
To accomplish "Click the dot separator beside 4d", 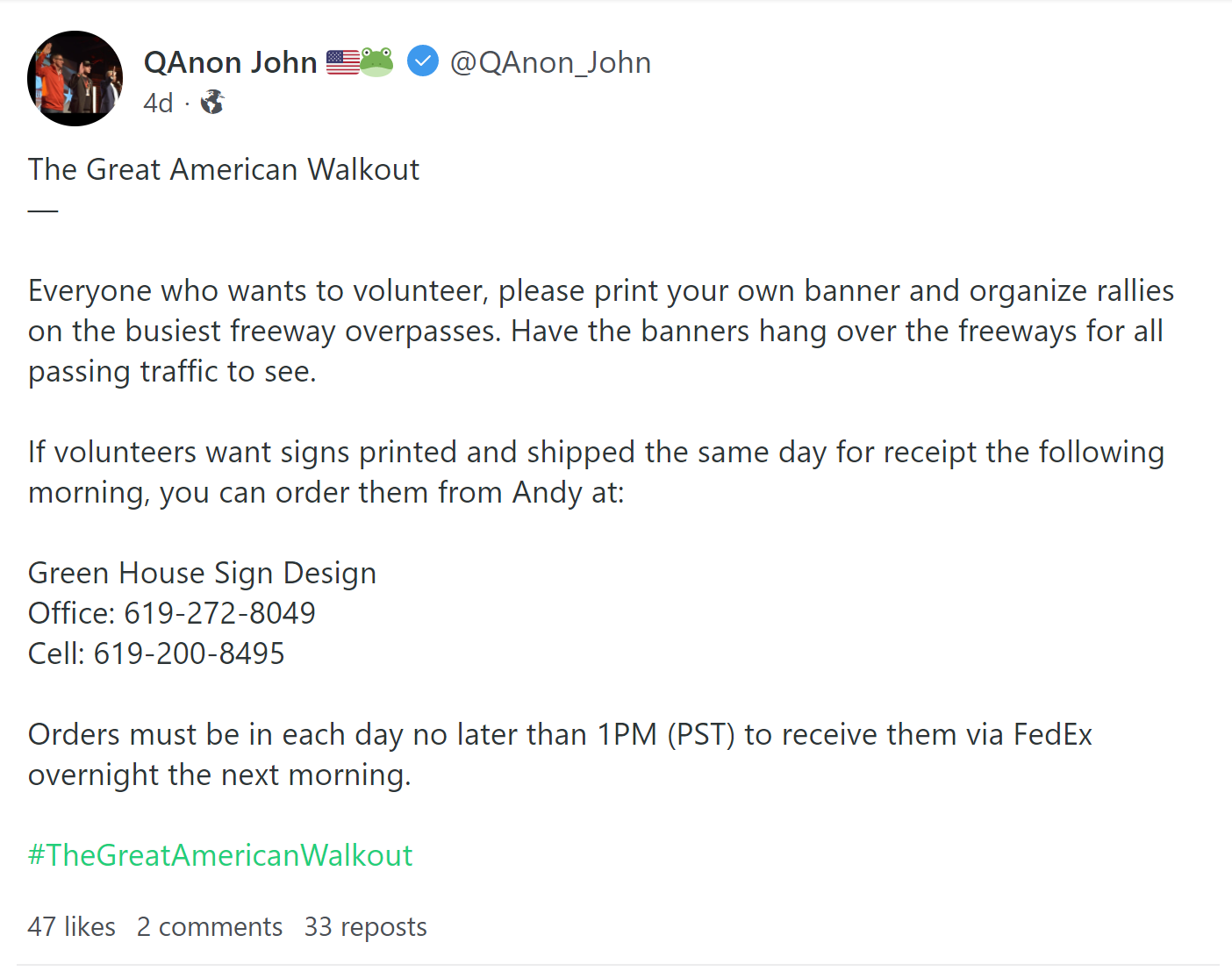I will pyautogui.click(x=186, y=104).
